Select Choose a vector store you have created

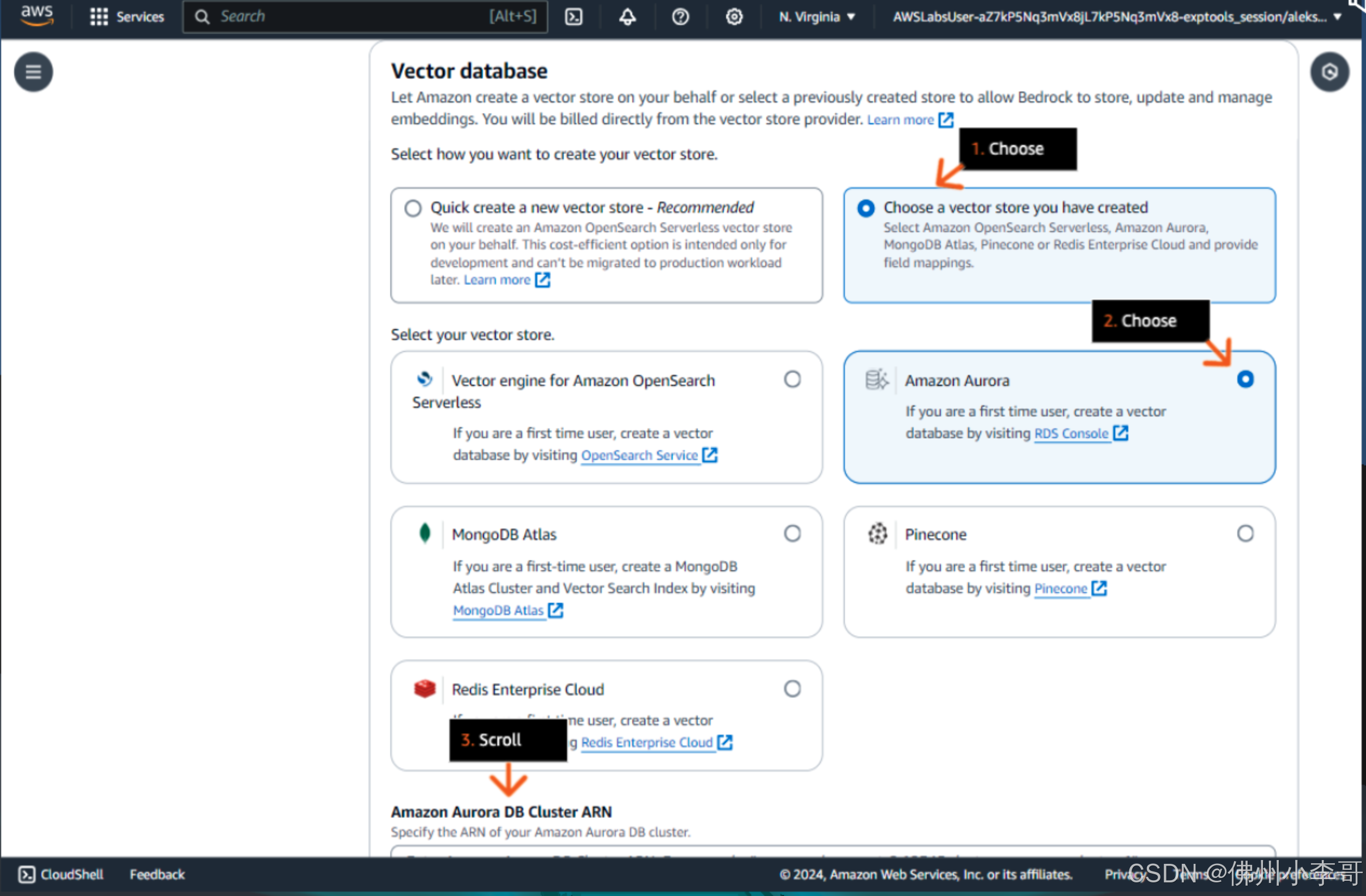tap(866, 208)
